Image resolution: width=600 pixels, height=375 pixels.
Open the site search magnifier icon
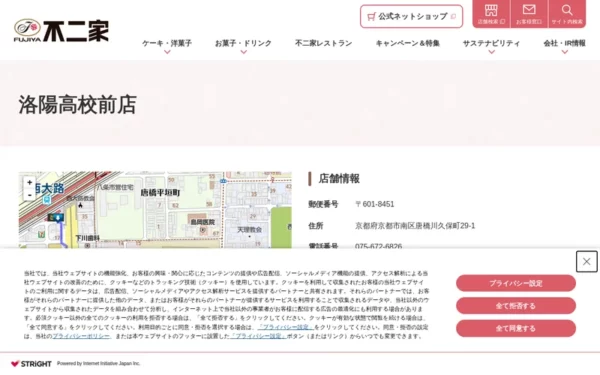(x=567, y=14)
